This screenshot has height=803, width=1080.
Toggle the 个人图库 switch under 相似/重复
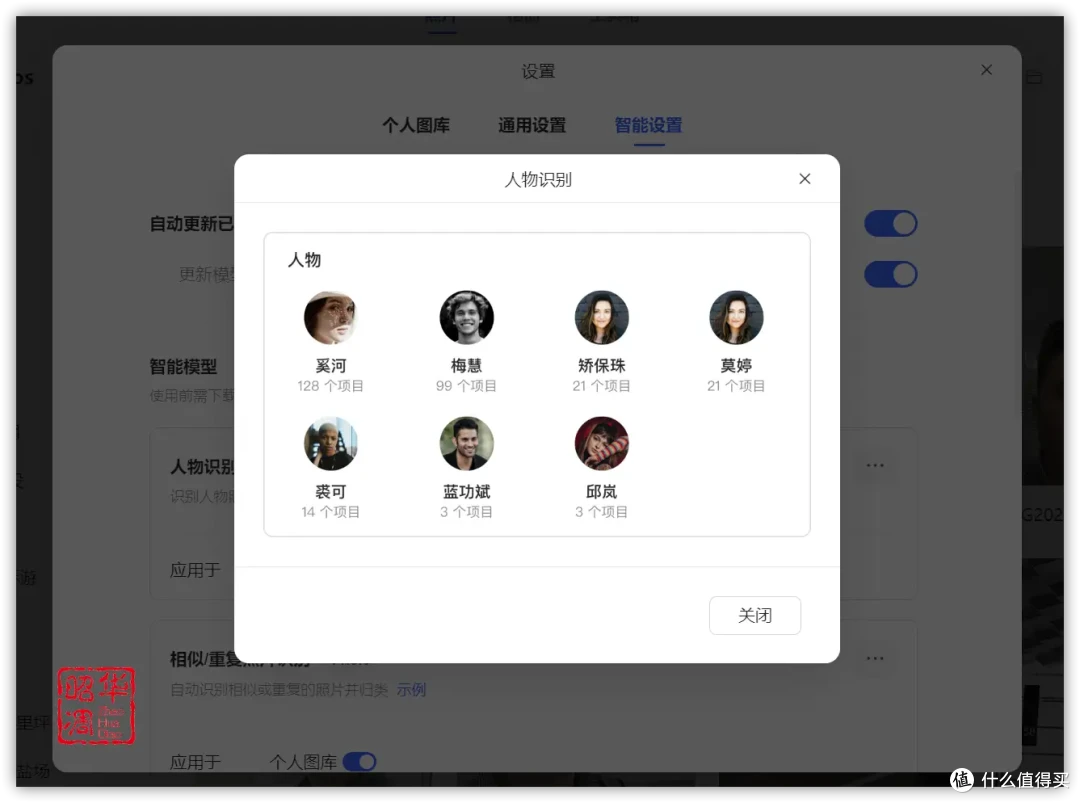click(360, 762)
